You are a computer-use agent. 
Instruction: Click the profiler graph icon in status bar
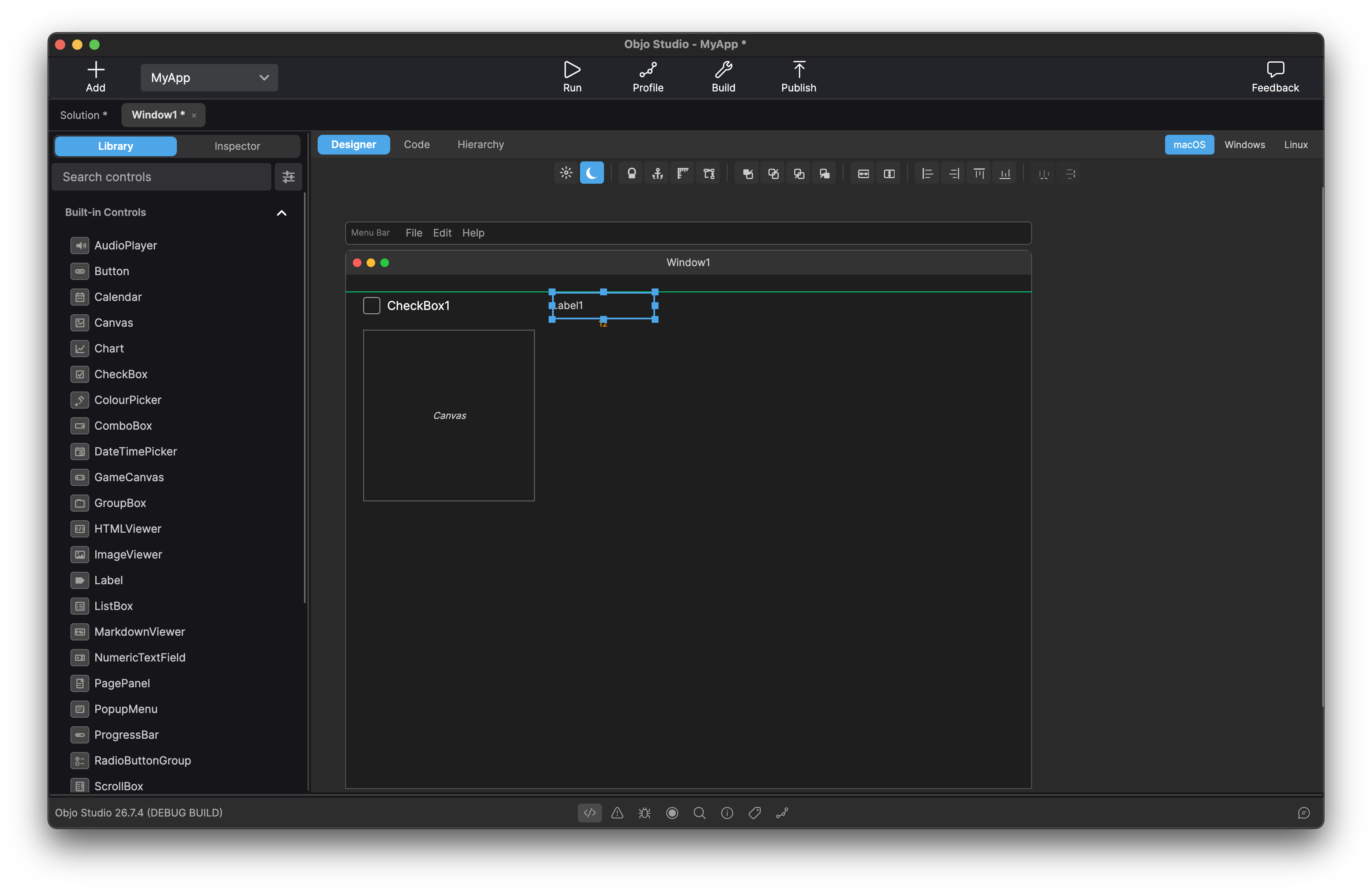point(782,813)
